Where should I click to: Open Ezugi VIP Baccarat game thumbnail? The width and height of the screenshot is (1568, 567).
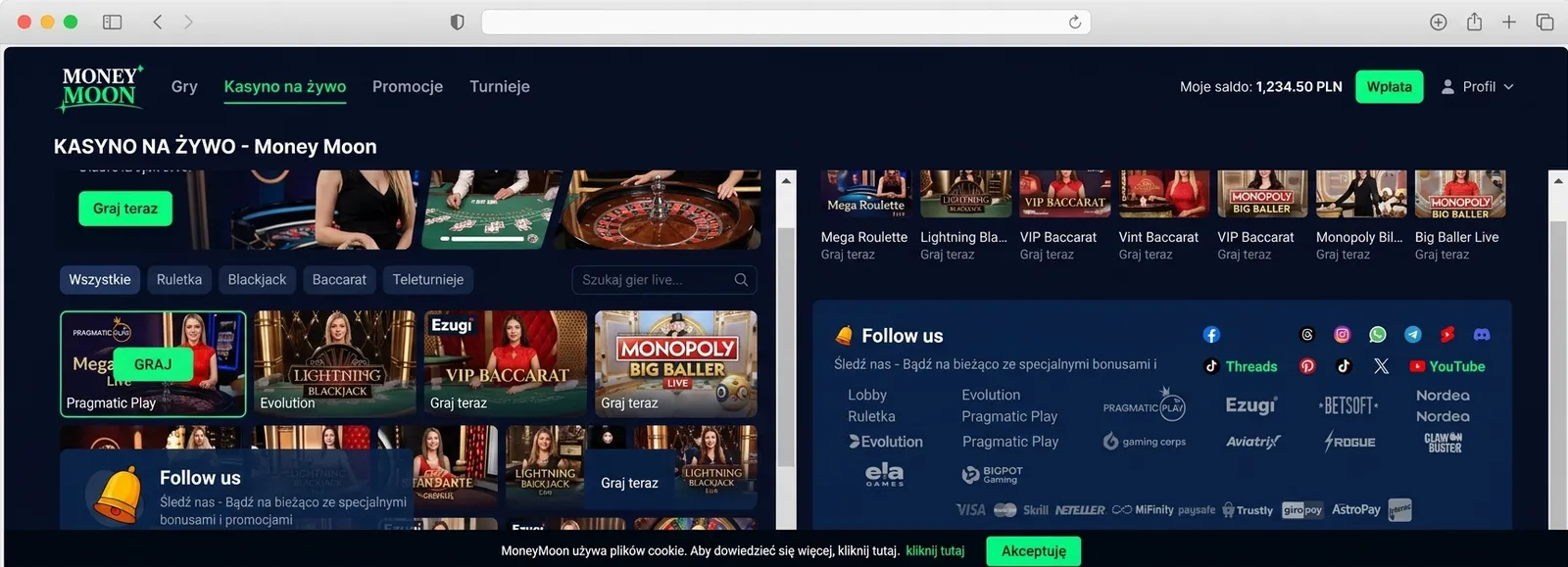506,363
